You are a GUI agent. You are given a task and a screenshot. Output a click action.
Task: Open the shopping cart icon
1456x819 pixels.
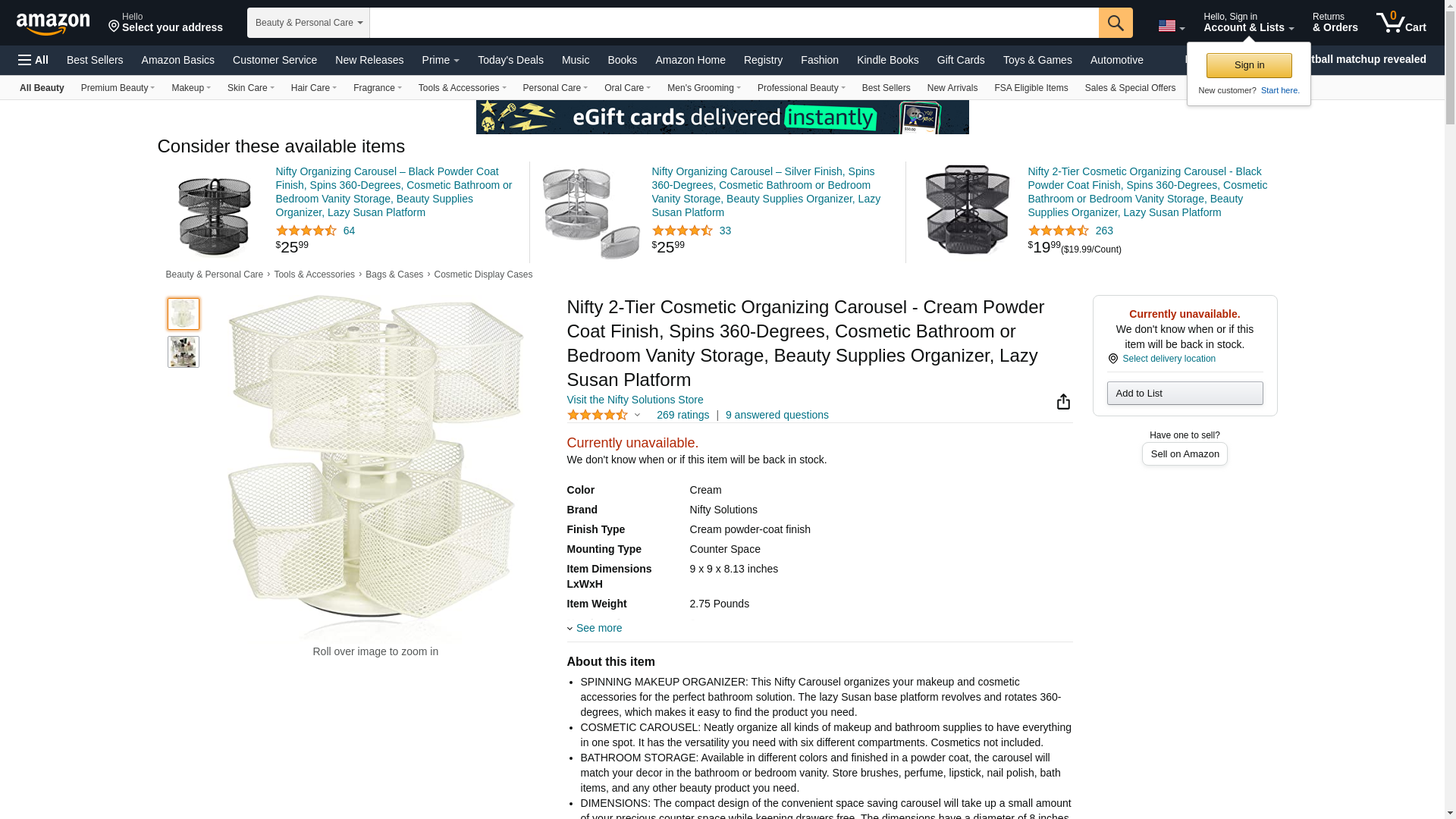[x=1401, y=23]
